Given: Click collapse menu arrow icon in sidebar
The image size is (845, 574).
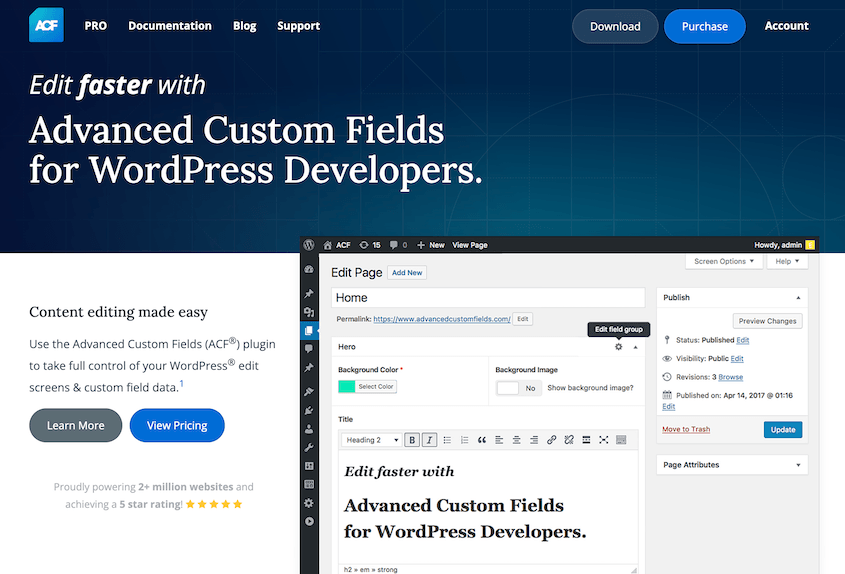Looking at the screenshot, I should pyautogui.click(x=309, y=521).
